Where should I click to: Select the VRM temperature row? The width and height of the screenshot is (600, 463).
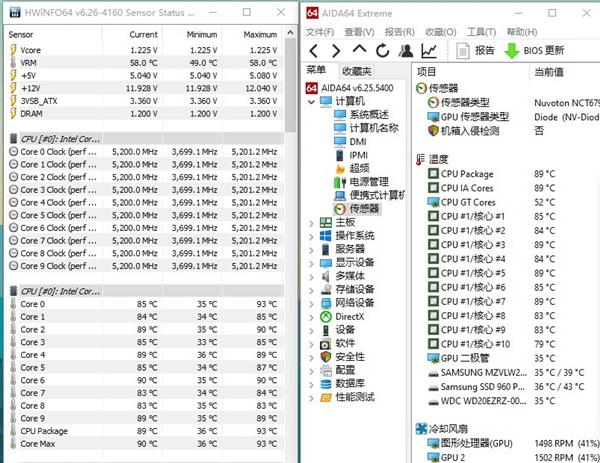coord(145,63)
